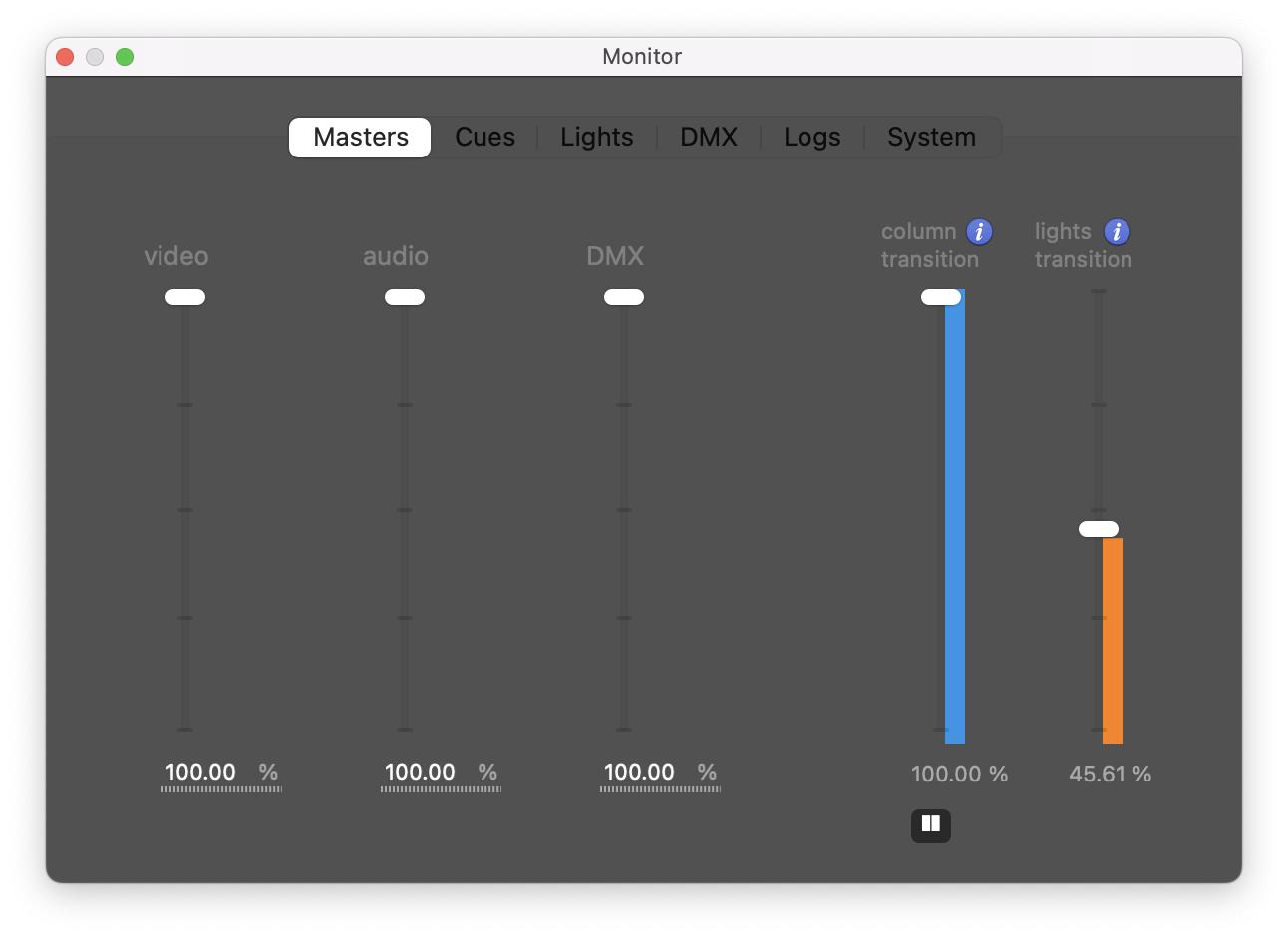Go to the DMX tab
Viewport: 1288px width, 937px height.
click(708, 138)
